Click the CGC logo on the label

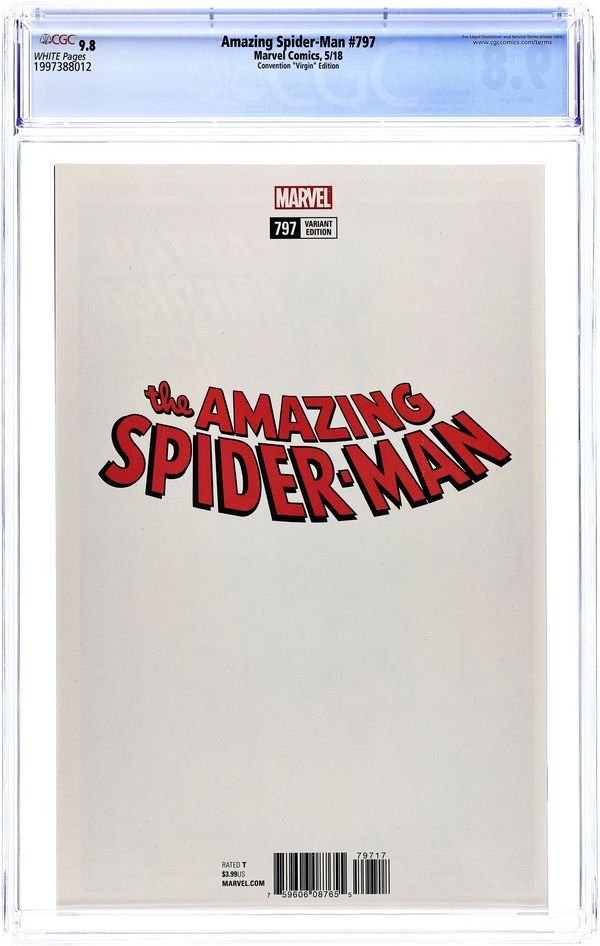click(57, 40)
